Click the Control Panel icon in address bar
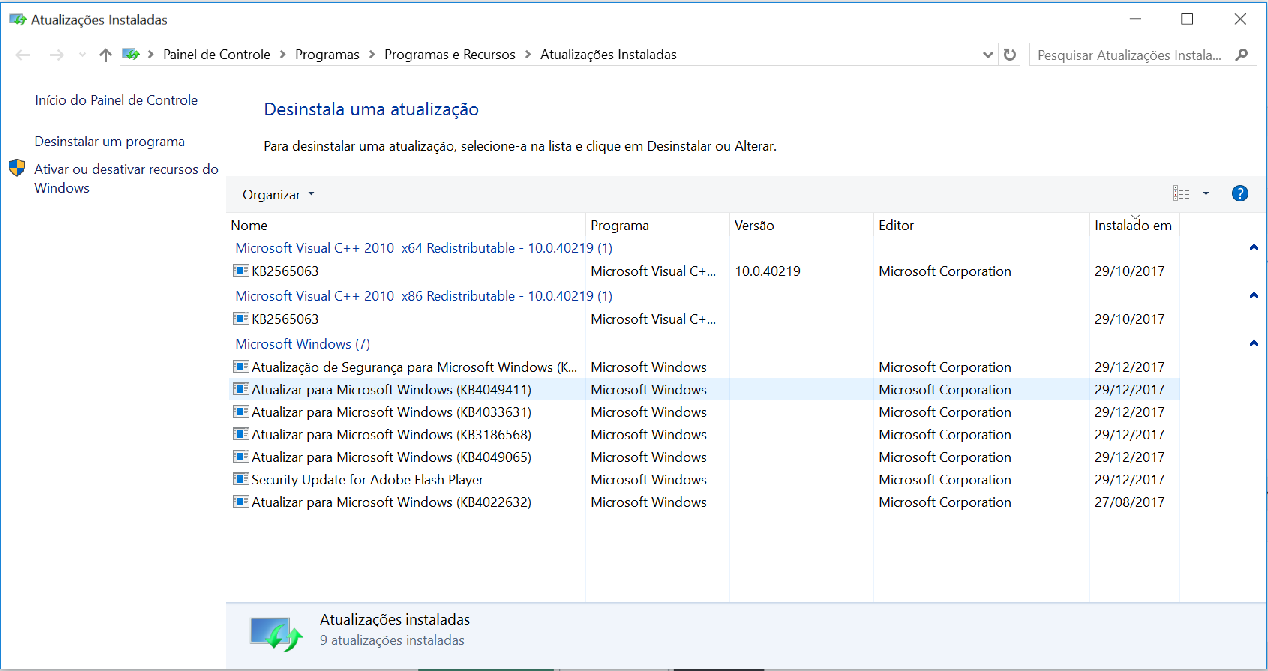 (x=131, y=54)
